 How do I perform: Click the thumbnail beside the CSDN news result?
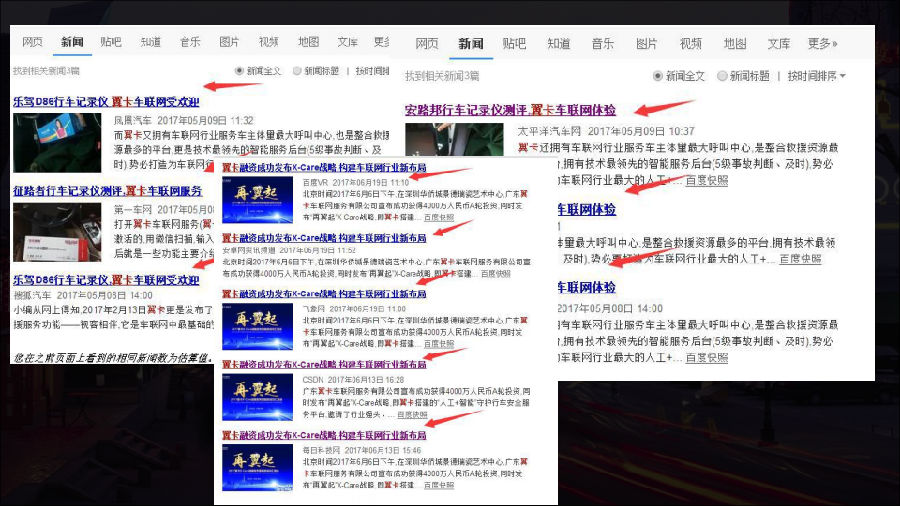click(x=257, y=395)
